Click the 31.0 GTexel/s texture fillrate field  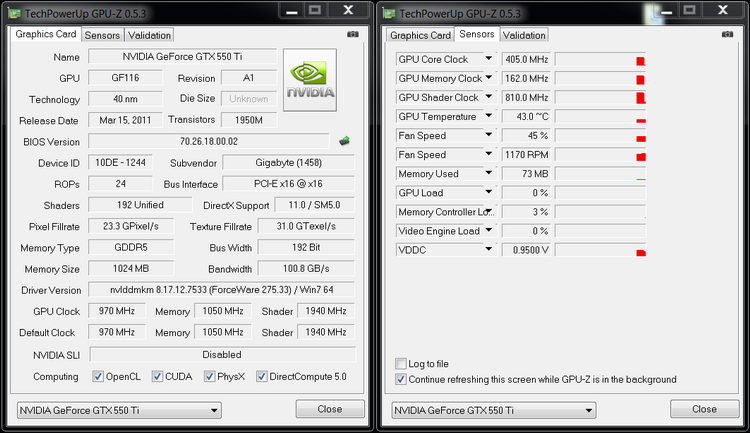coord(306,226)
